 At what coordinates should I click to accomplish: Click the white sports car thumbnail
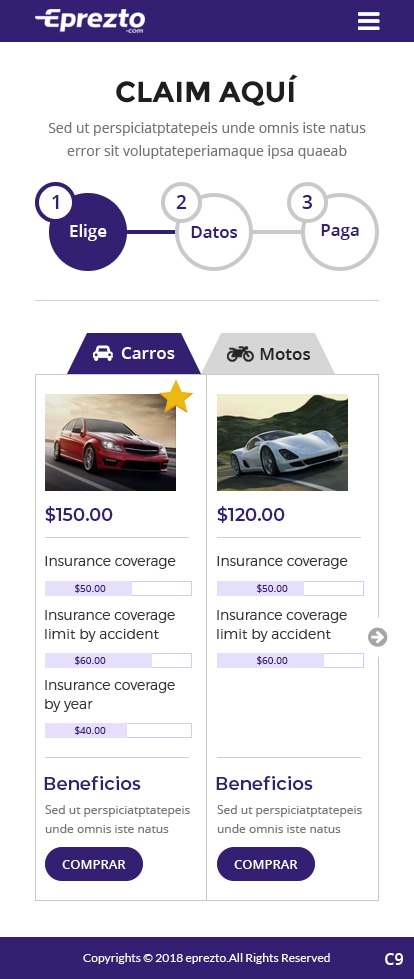(282, 442)
